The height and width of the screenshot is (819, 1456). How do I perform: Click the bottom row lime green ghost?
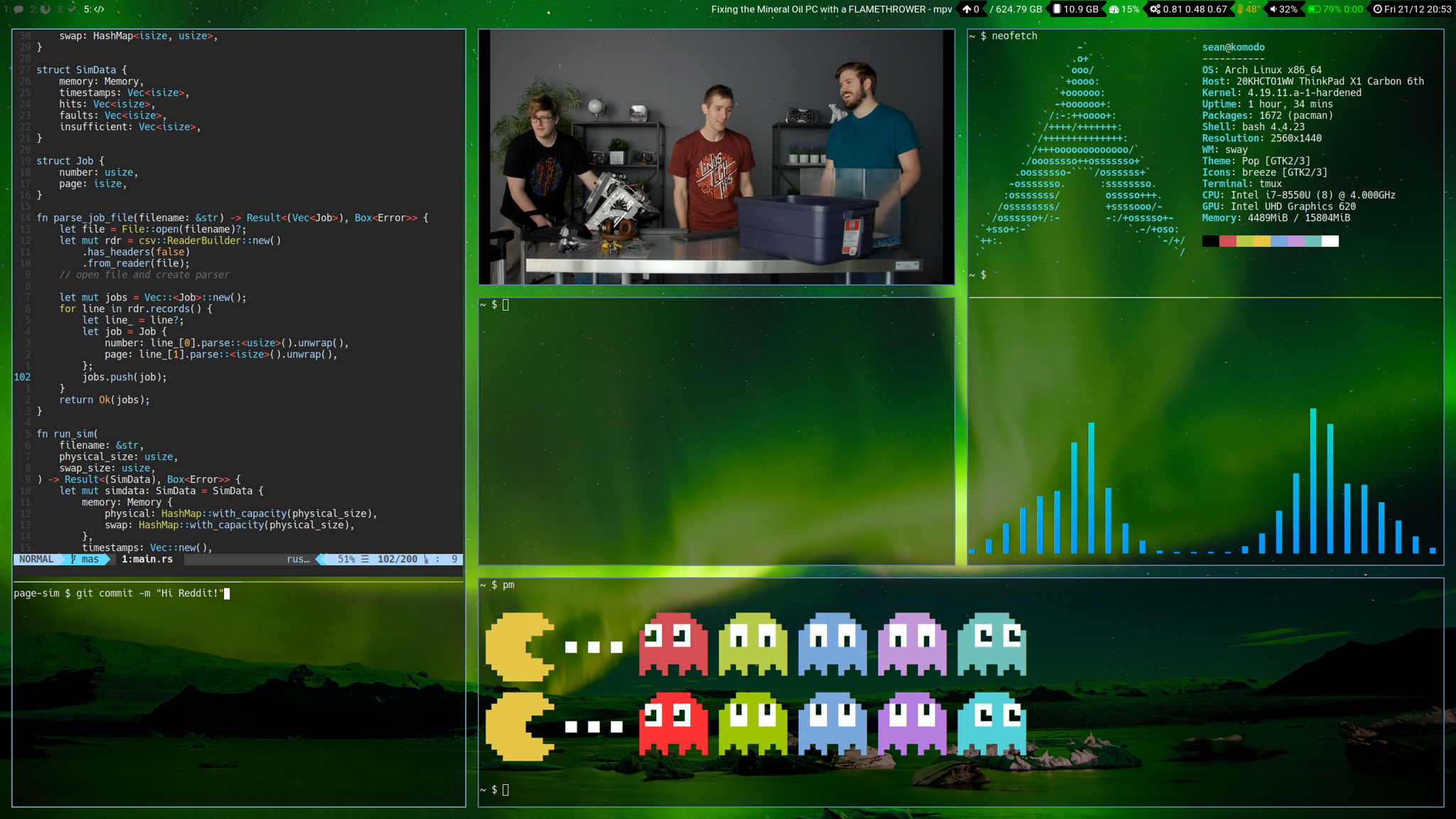753,724
